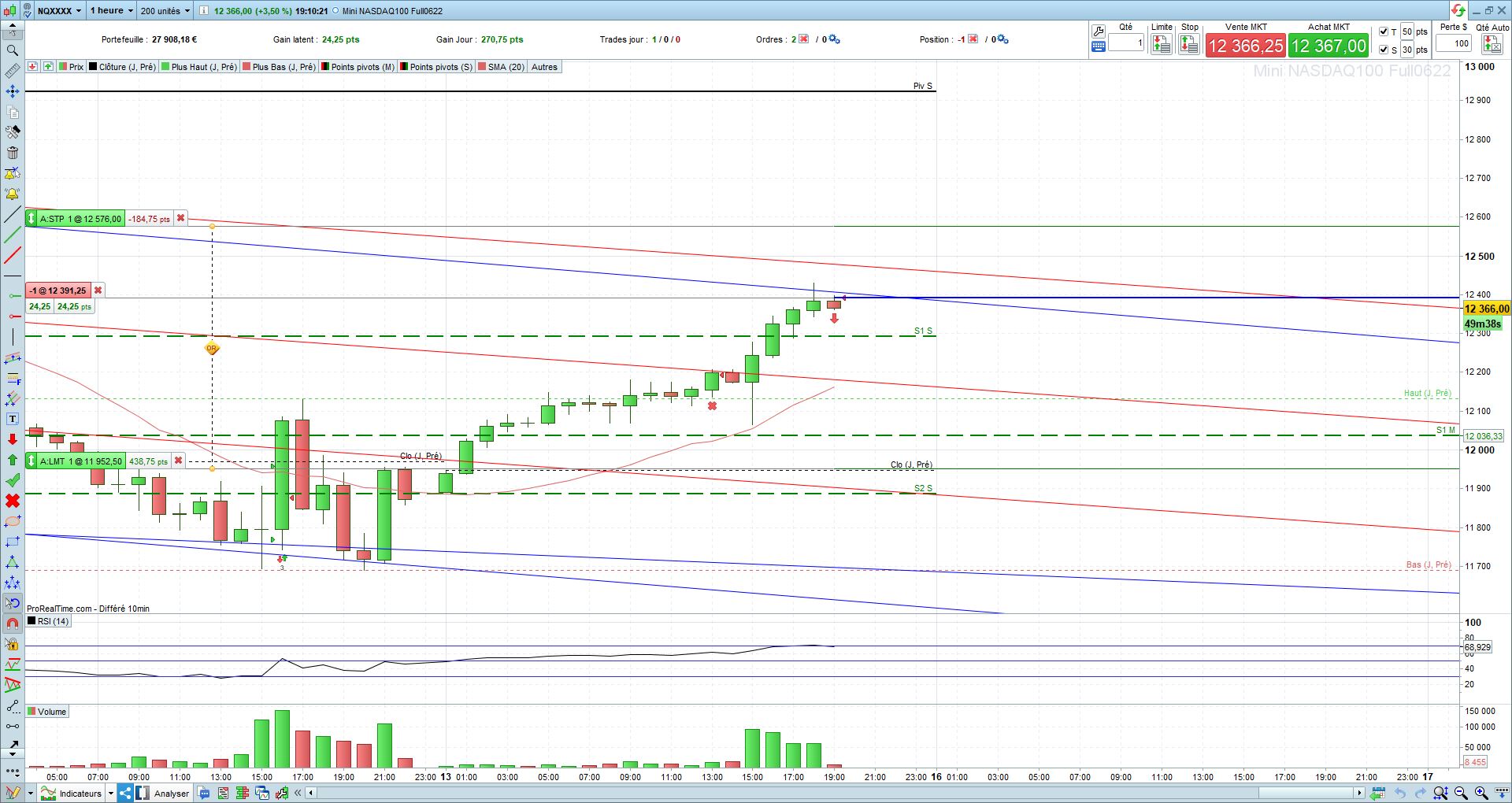Expand the 200 unités dropdown
Viewport: 1512px width, 803px height.
coord(165,11)
